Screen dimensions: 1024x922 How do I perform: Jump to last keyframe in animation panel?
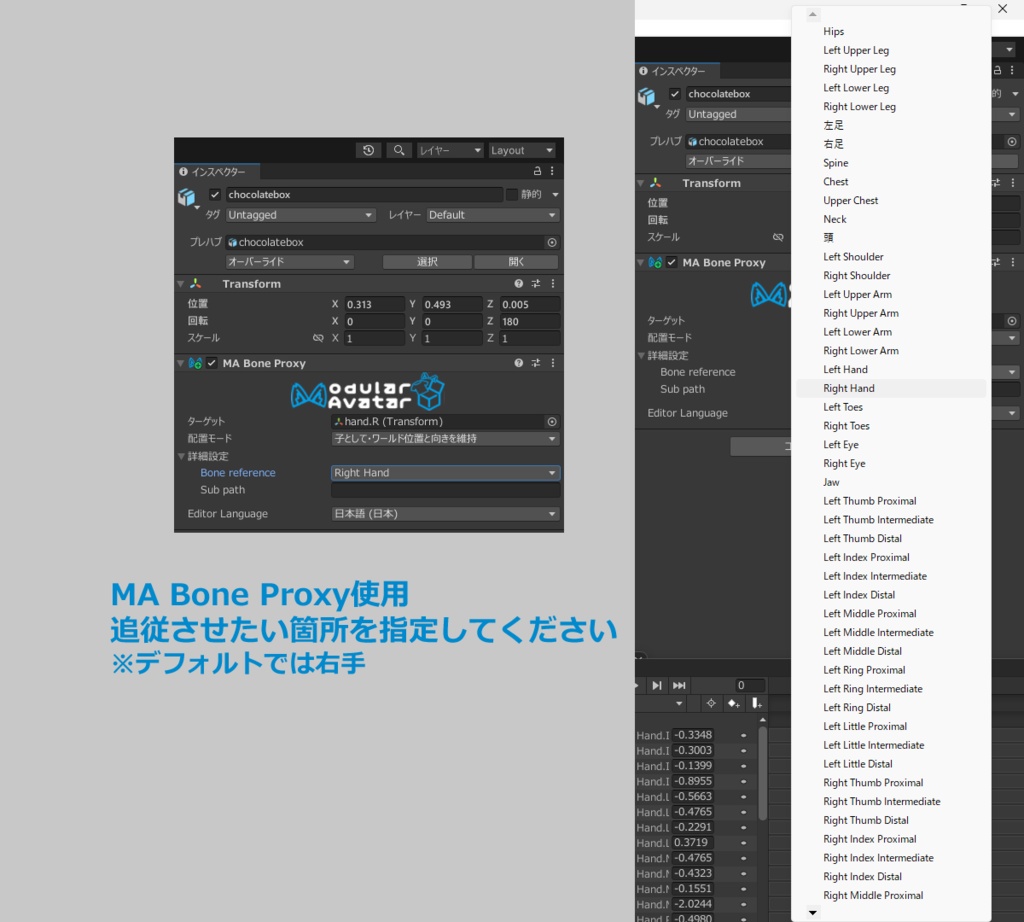point(679,685)
